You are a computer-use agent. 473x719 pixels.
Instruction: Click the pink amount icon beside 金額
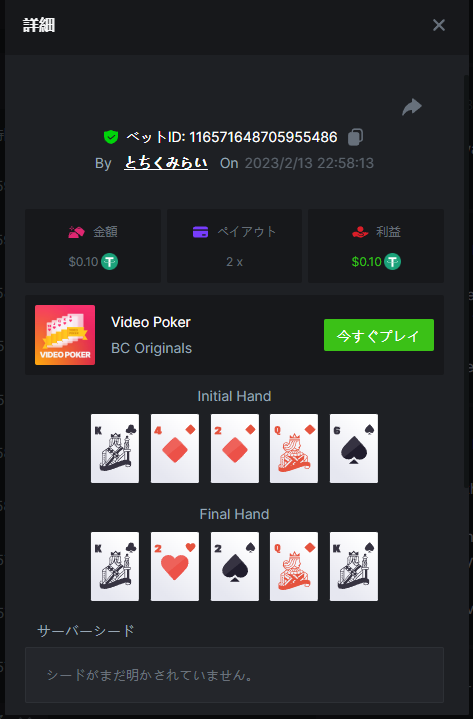tap(76, 232)
